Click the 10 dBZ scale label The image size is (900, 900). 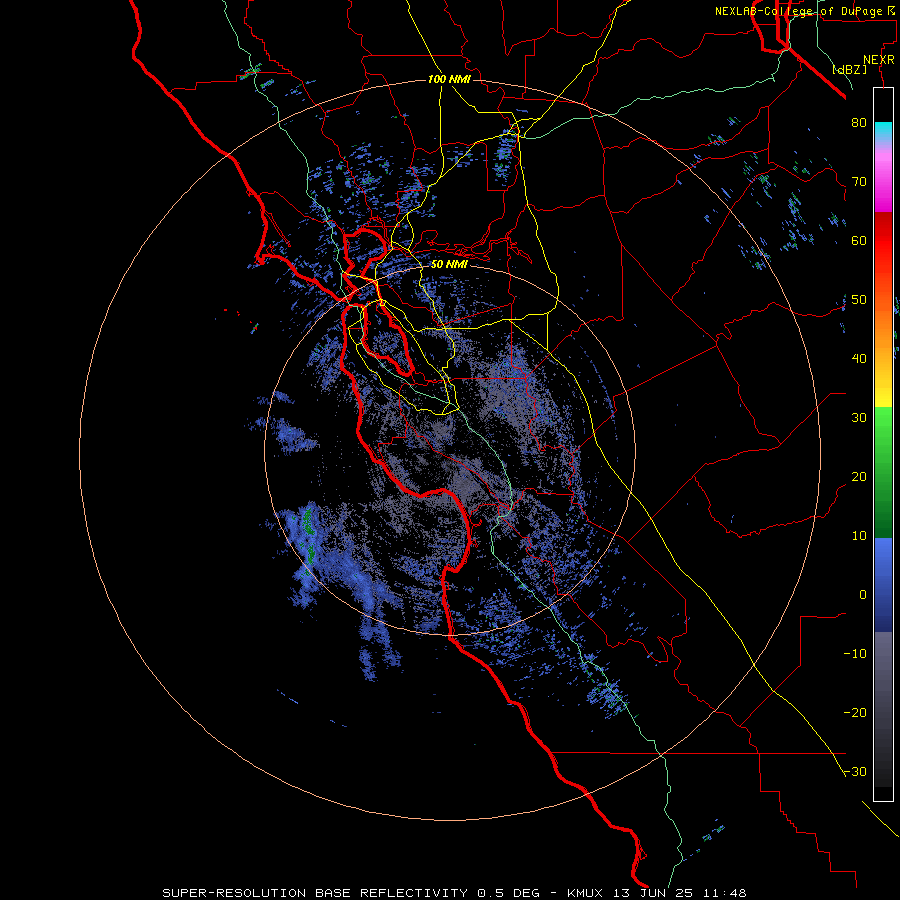click(x=859, y=536)
